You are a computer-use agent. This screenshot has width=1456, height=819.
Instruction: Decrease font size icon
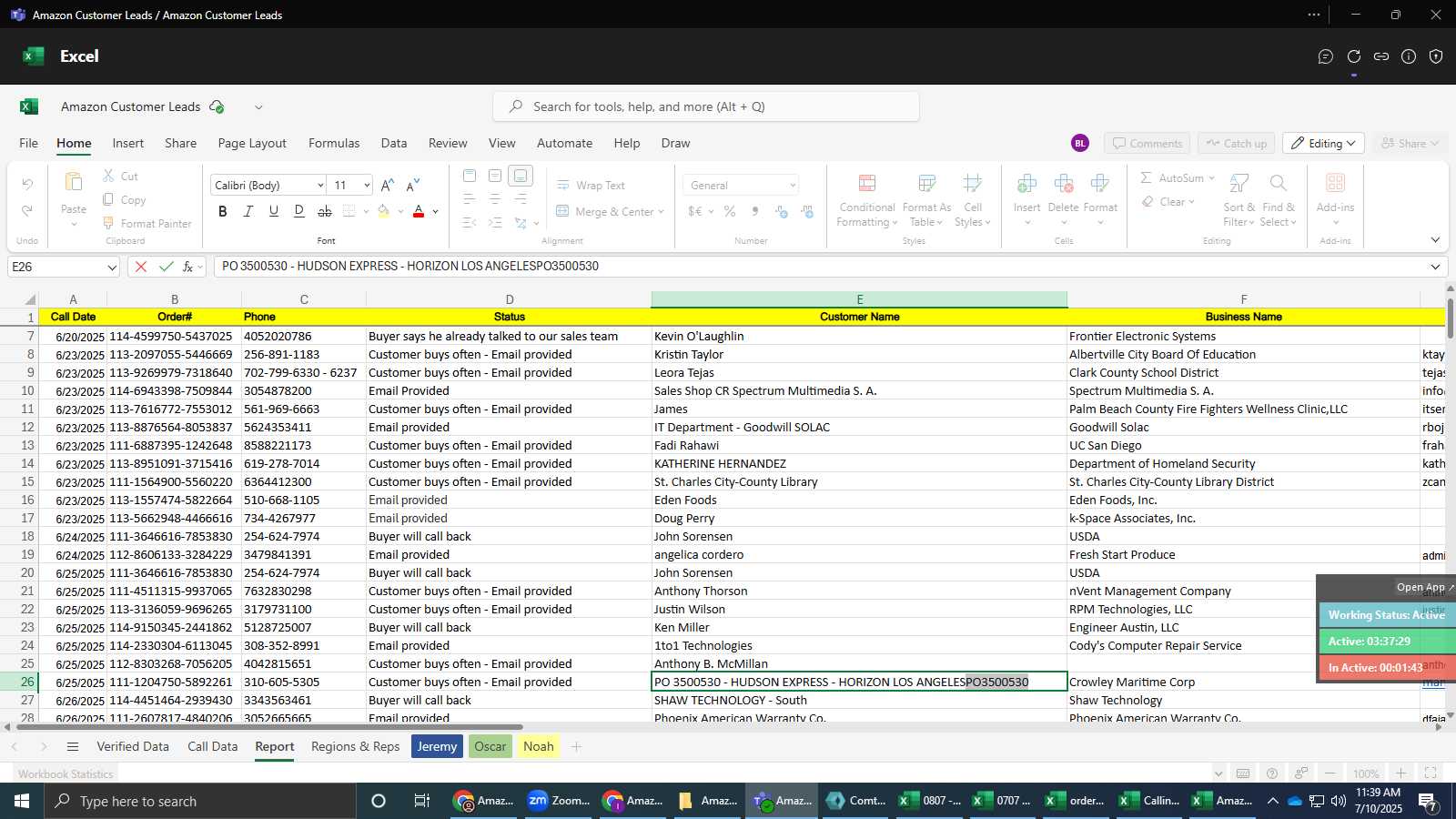412,185
